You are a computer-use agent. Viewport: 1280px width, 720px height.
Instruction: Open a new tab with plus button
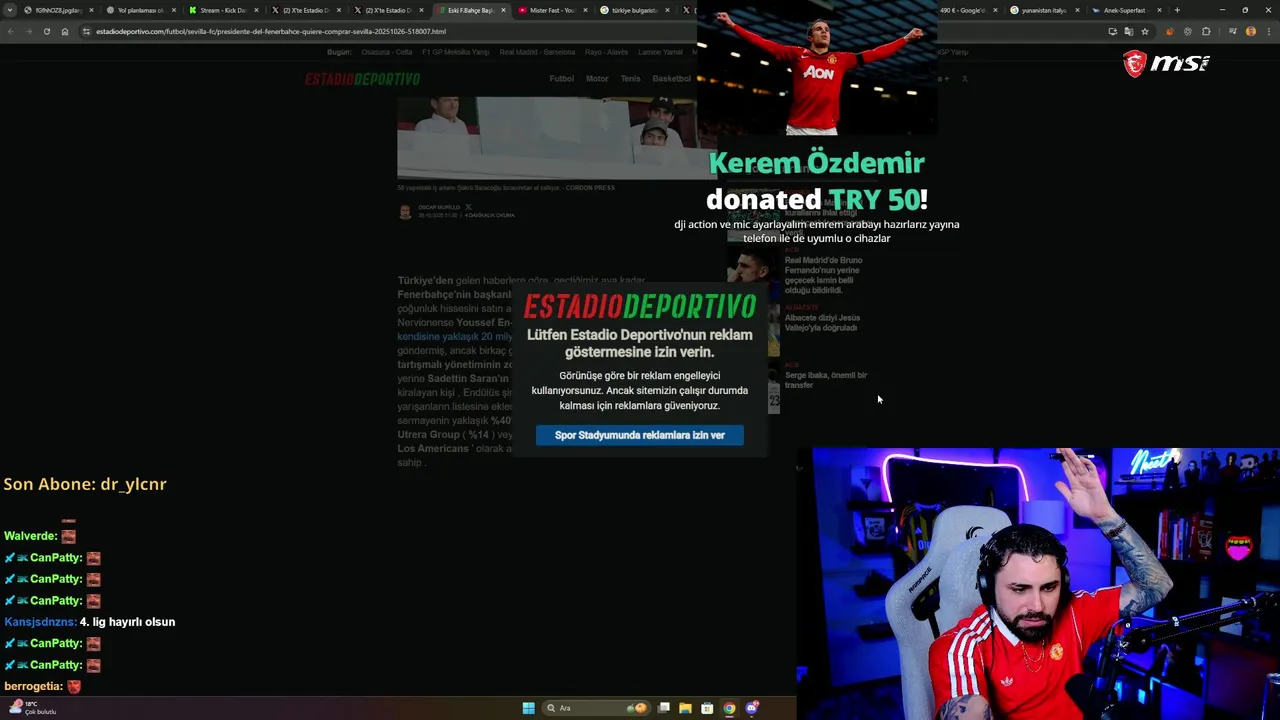click(1177, 10)
